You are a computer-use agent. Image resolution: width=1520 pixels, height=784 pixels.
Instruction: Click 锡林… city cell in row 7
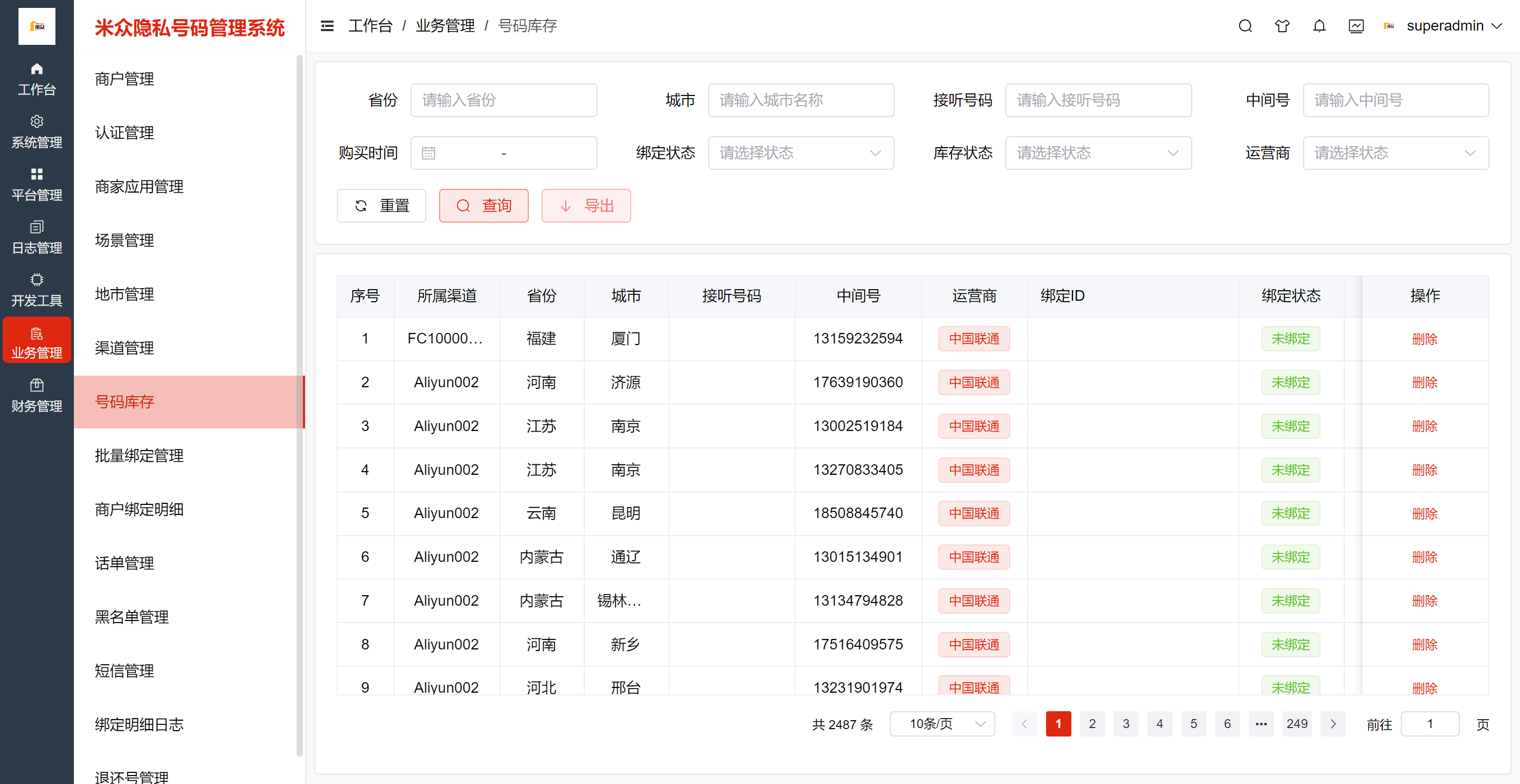(x=625, y=600)
